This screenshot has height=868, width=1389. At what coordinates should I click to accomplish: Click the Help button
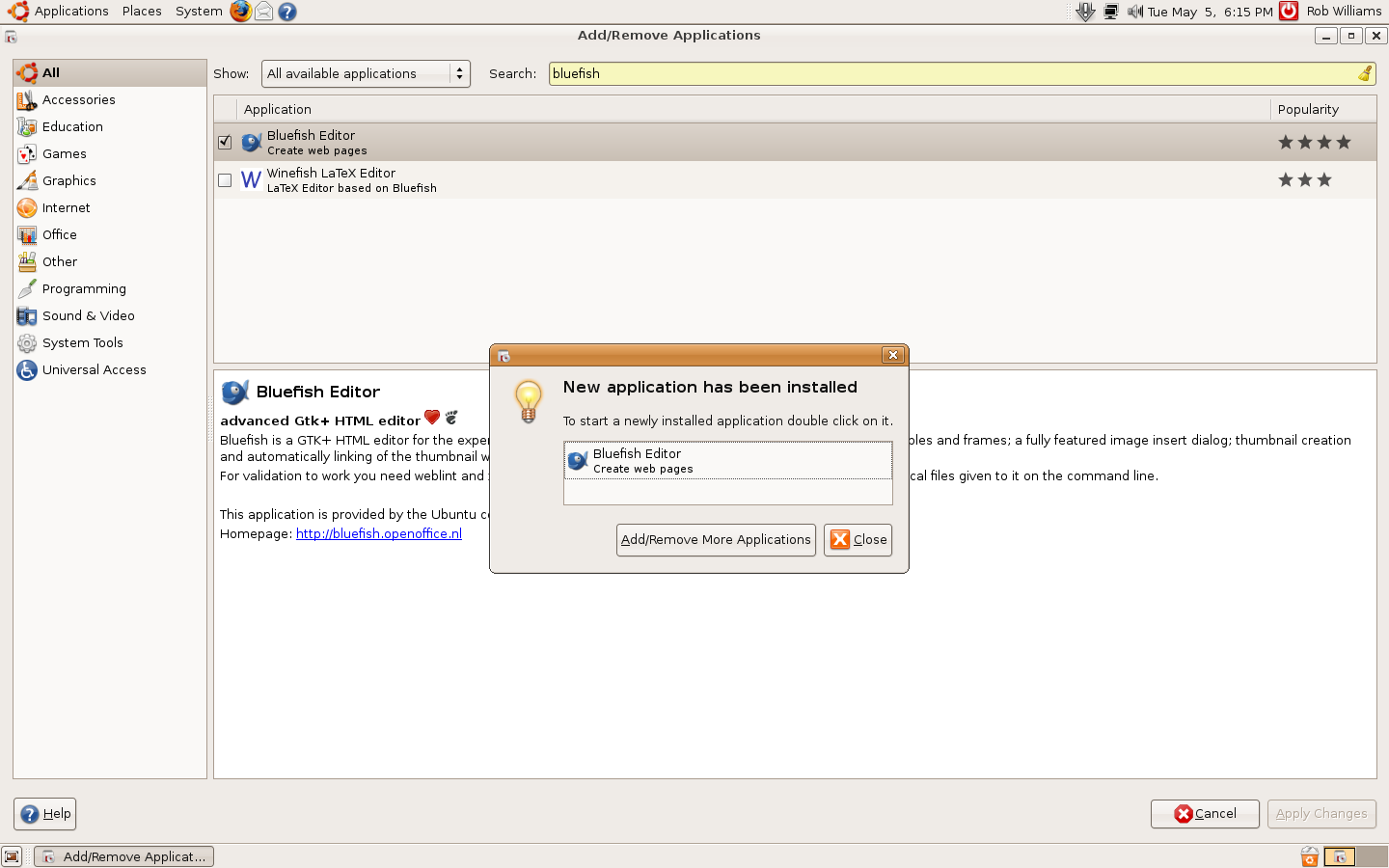coord(44,814)
